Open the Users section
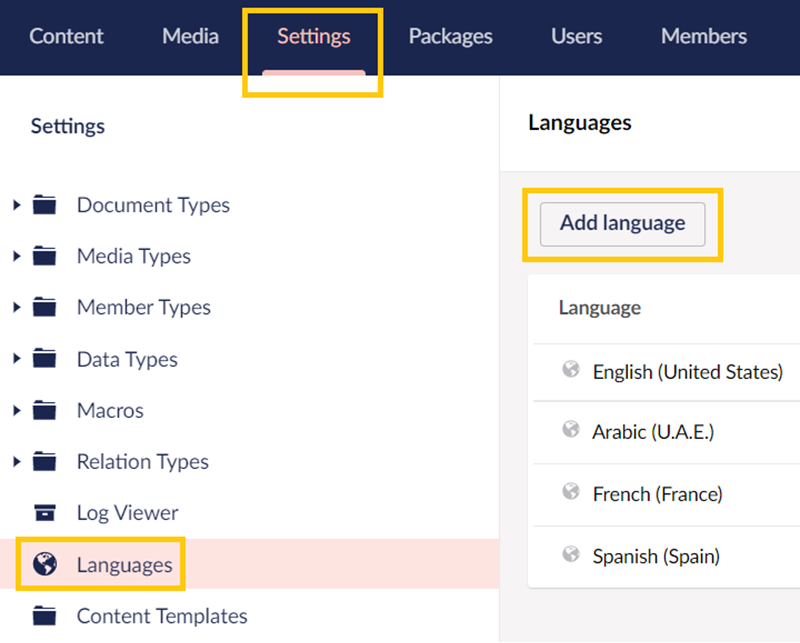 coord(576,36)
